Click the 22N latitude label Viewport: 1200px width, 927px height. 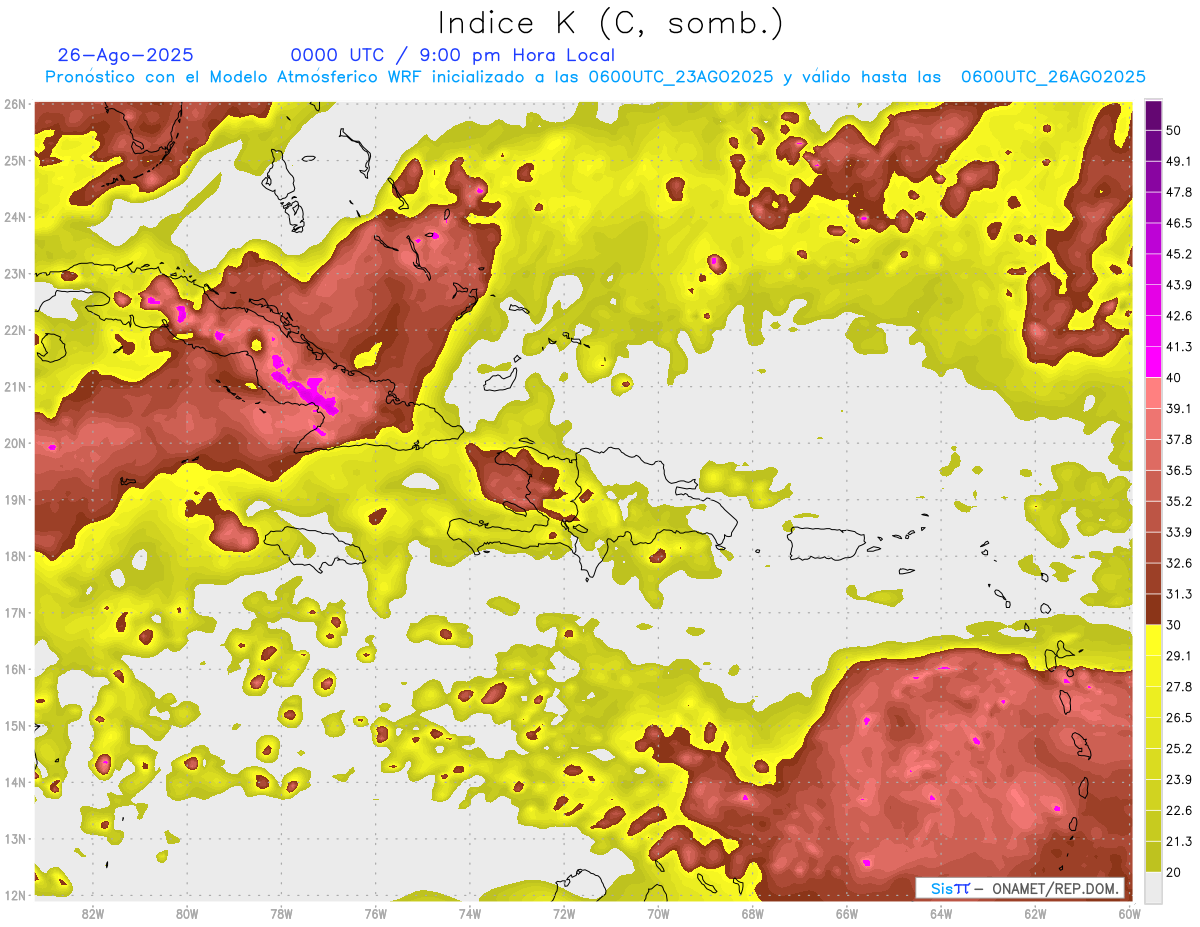(x=14, y=330)
